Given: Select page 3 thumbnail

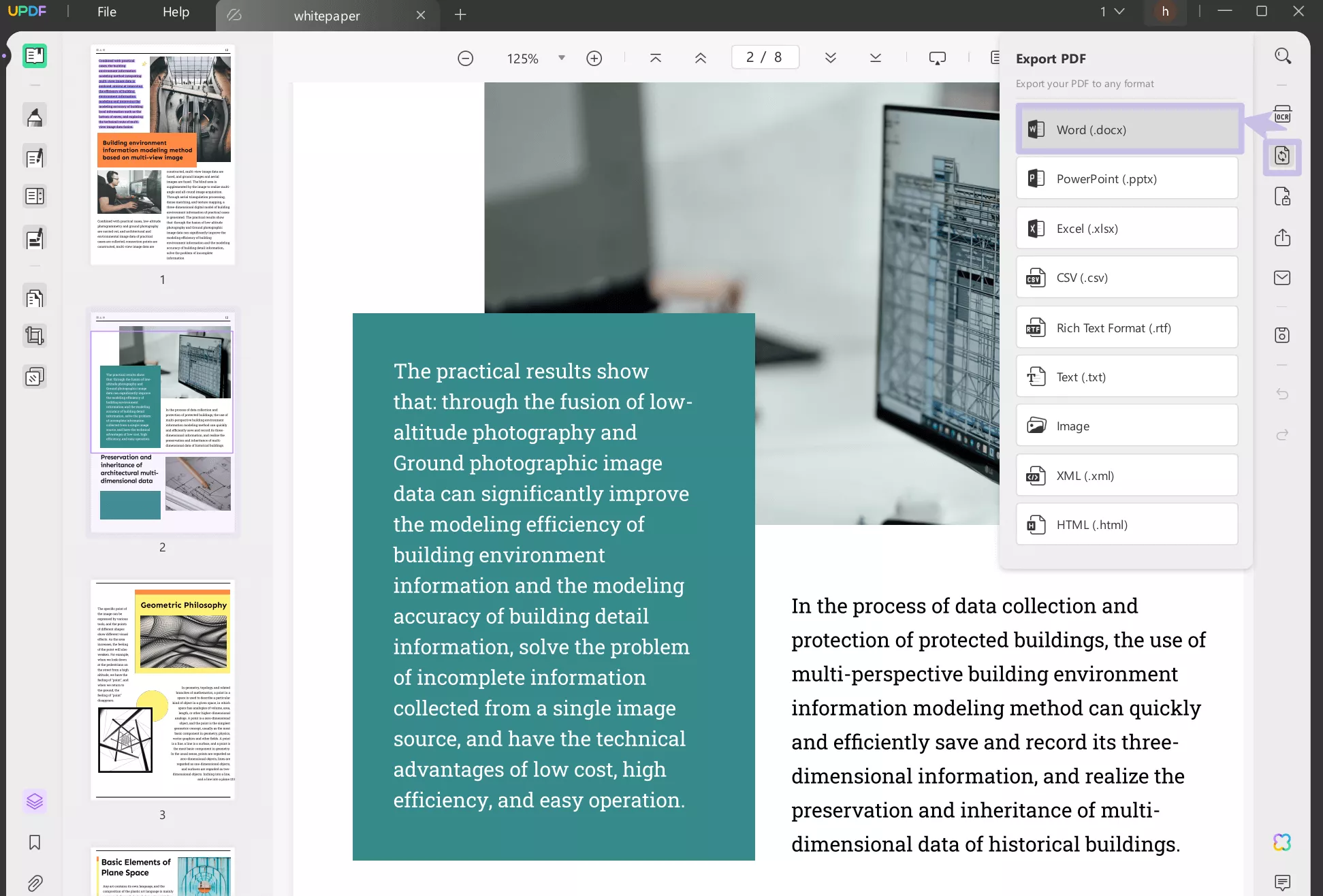Looking at the screenshot, I should (163, 690).
